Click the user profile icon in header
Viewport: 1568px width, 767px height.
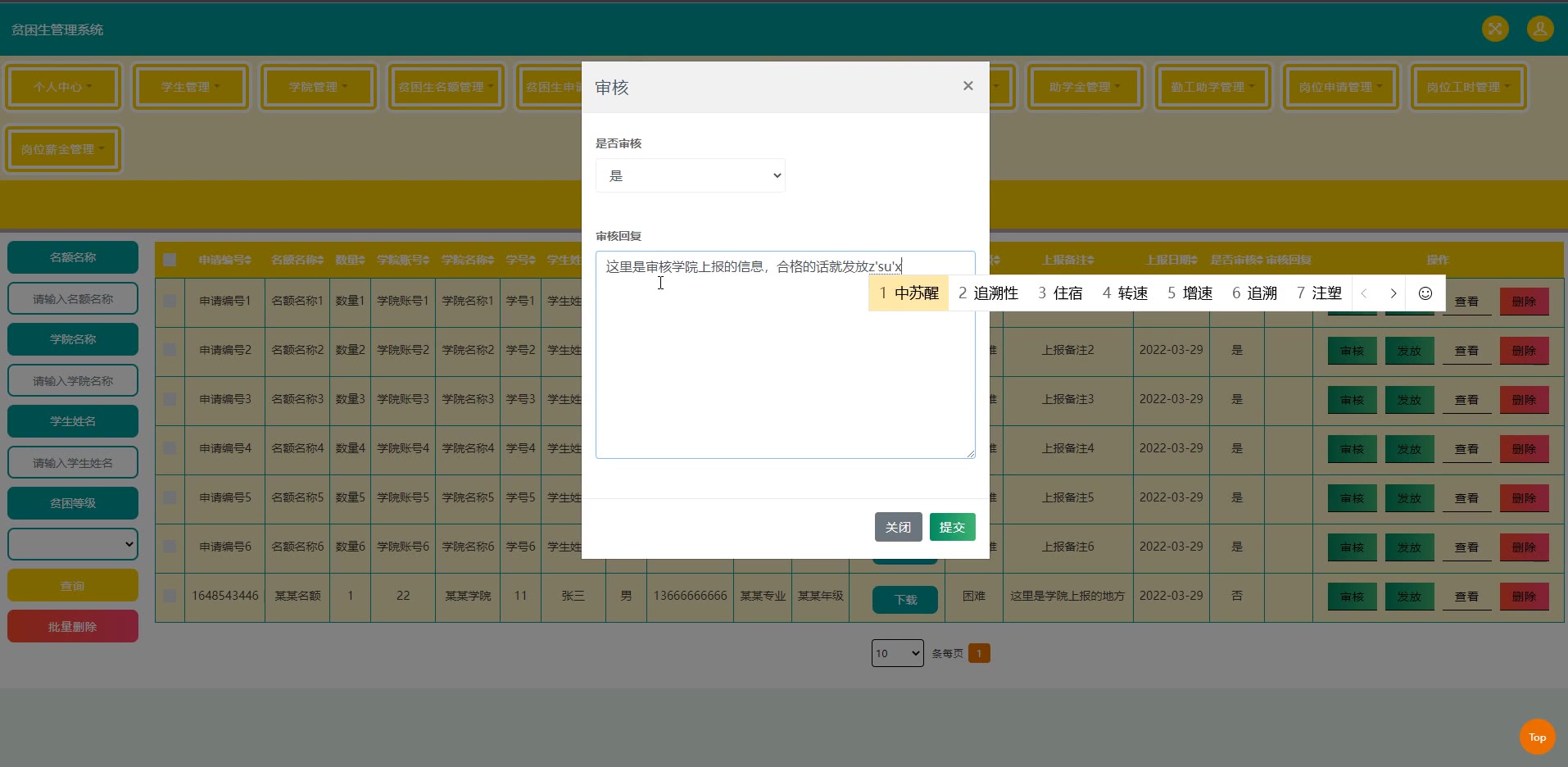point(1539,29)
